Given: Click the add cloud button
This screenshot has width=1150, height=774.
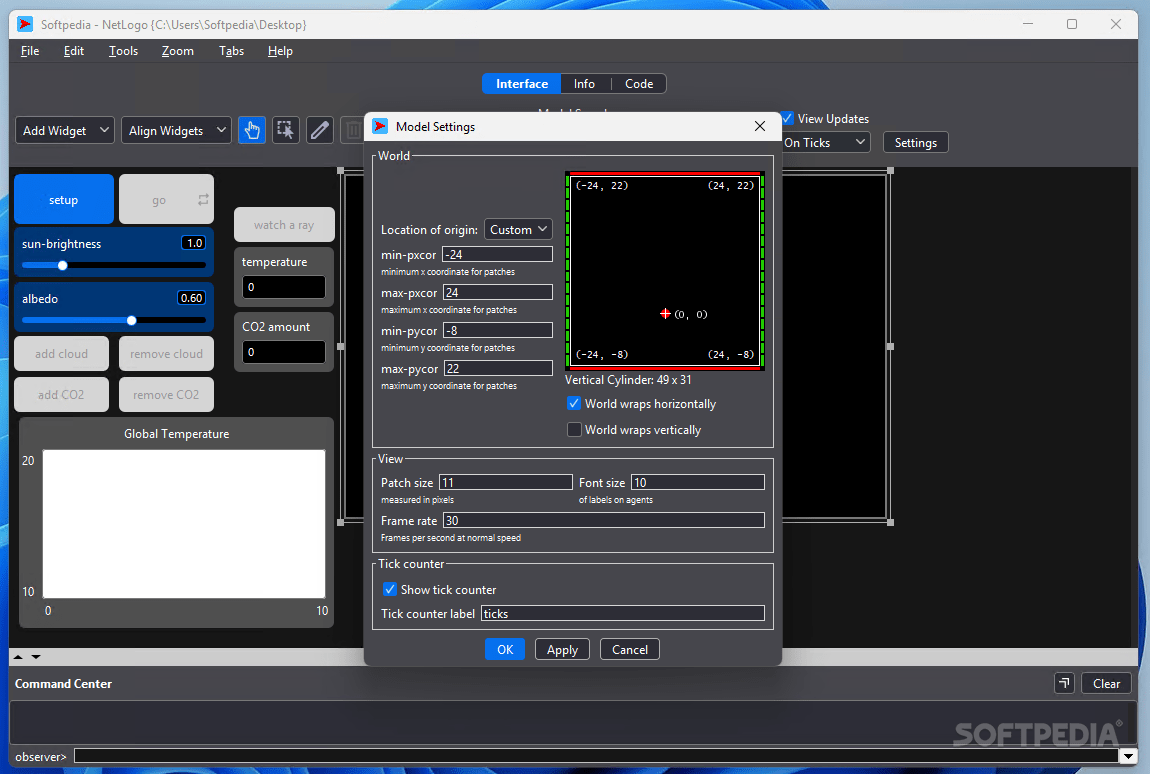Looking at the screenshot, I should click(x=62, y=354).
